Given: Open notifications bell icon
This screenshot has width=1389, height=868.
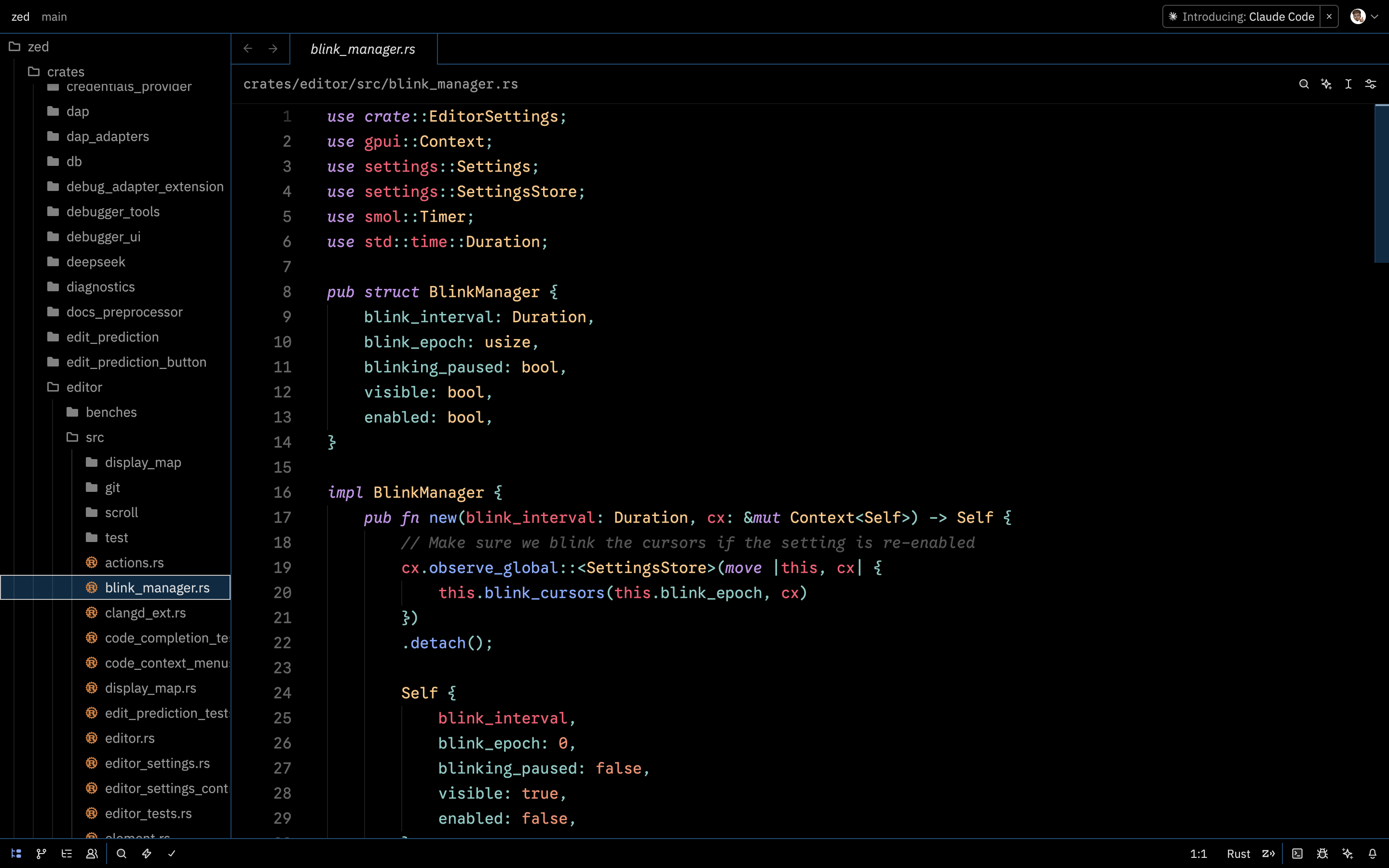Looking at the screenshot, I should click(x=1372, y=854).
